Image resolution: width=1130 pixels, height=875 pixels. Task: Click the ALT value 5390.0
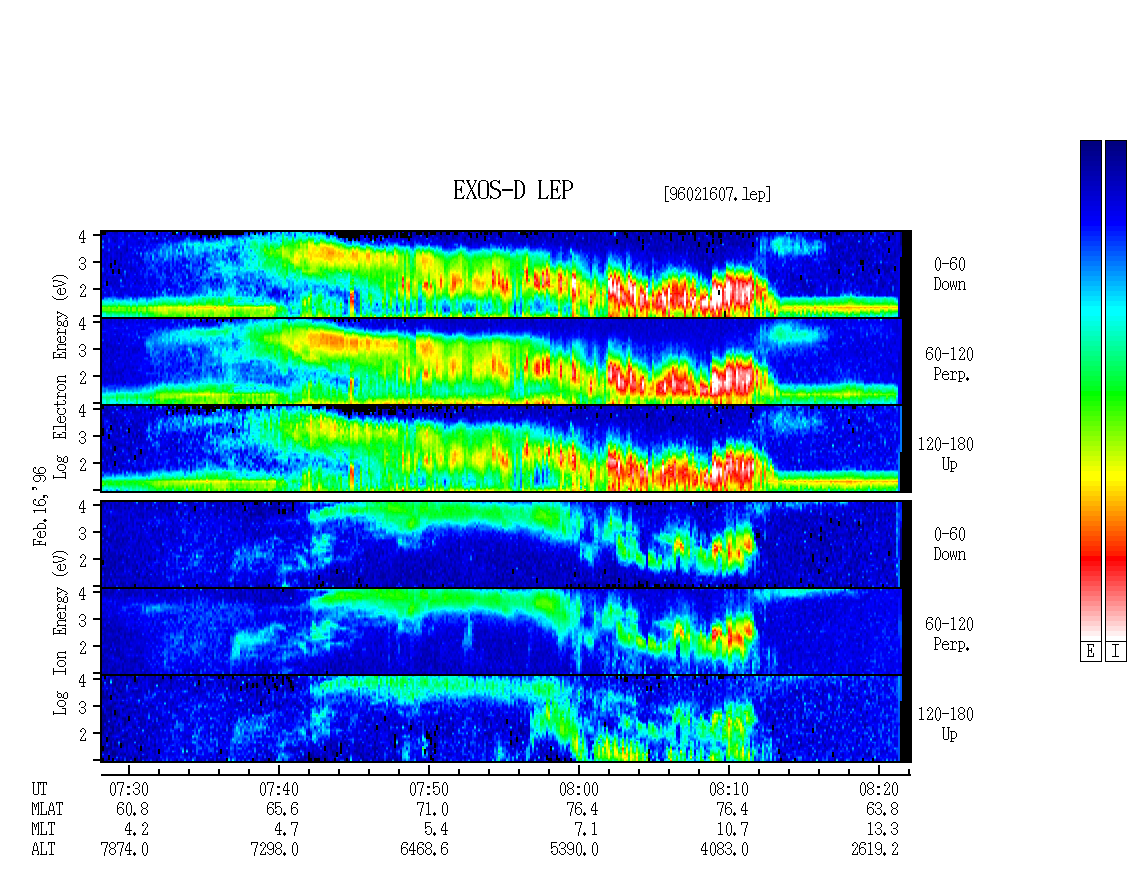(574, 850)
